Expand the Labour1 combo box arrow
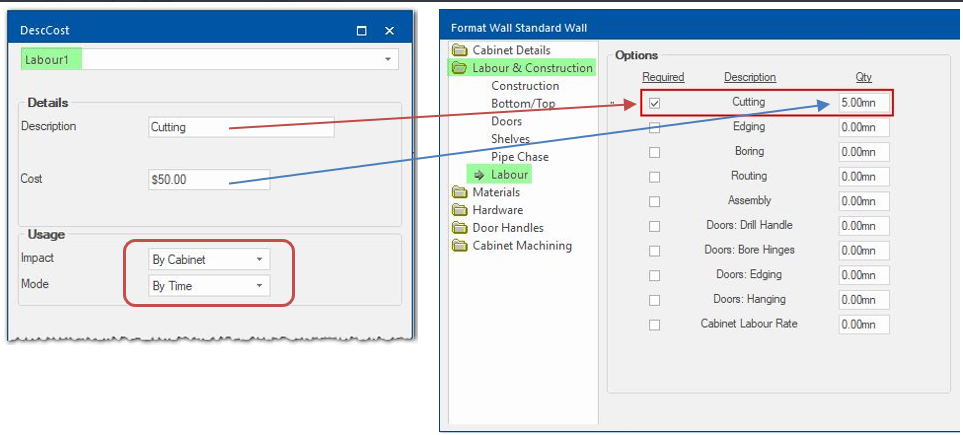 tap(387, 60)
